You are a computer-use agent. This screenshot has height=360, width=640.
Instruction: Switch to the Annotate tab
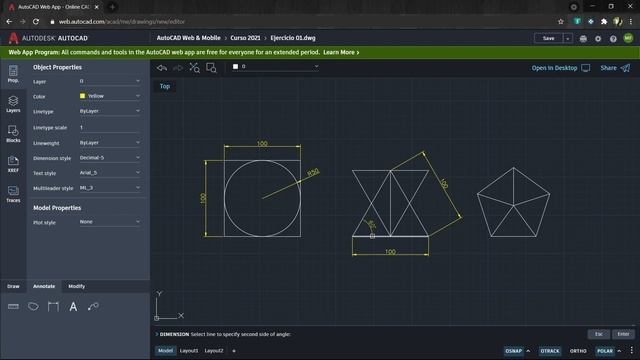pos(44,286)
